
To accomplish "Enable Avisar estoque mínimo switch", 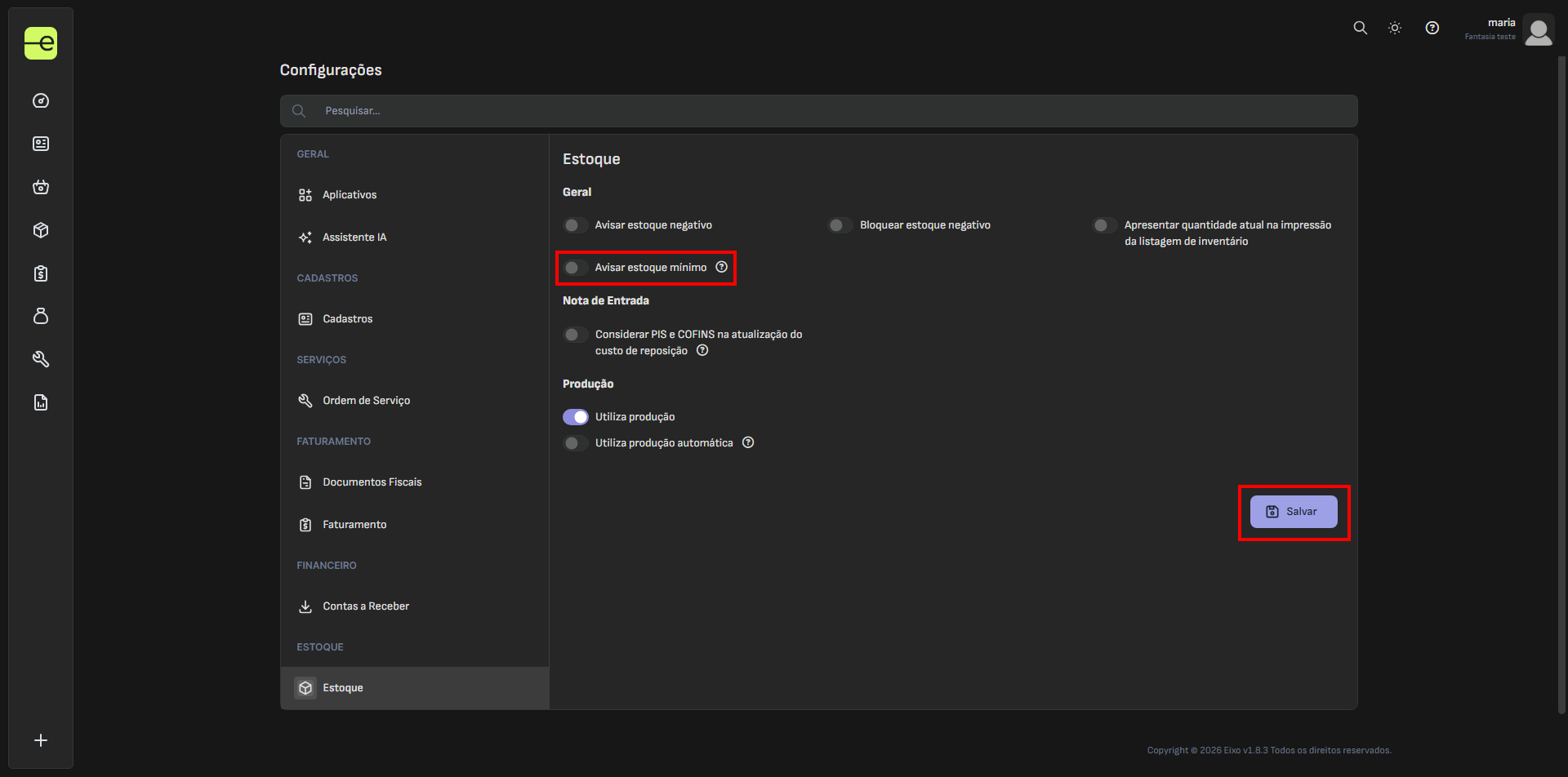I will (576, 268).
